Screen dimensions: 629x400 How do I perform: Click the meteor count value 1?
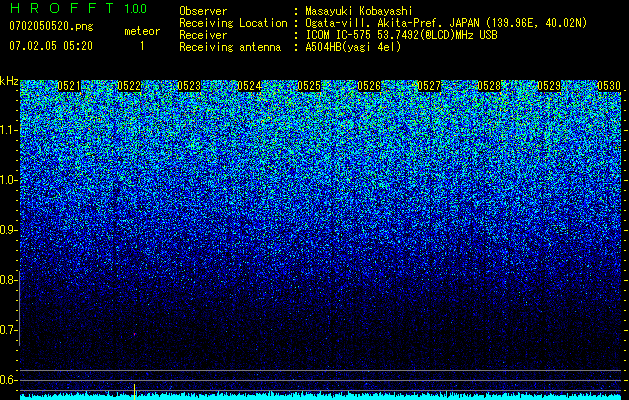pyautogui.click(x=142, y=46)
